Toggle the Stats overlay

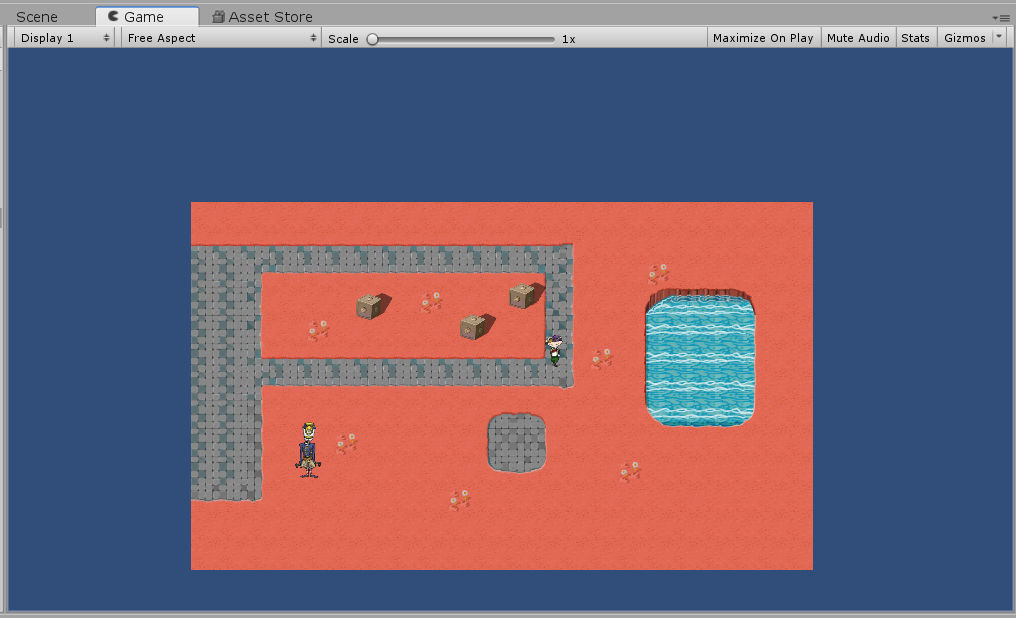915,38
